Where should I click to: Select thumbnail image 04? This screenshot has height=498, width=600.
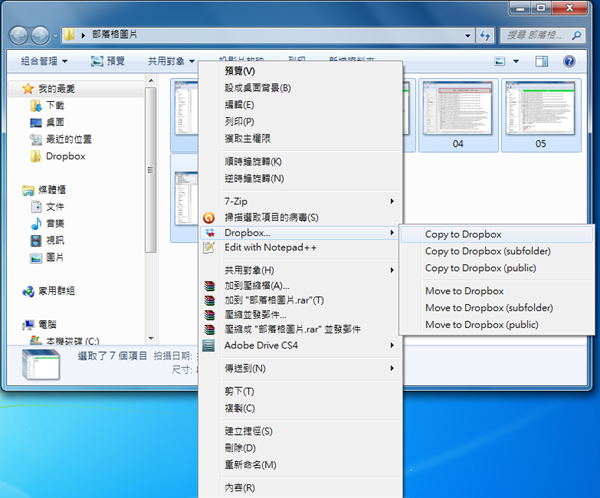coord(458,115)
